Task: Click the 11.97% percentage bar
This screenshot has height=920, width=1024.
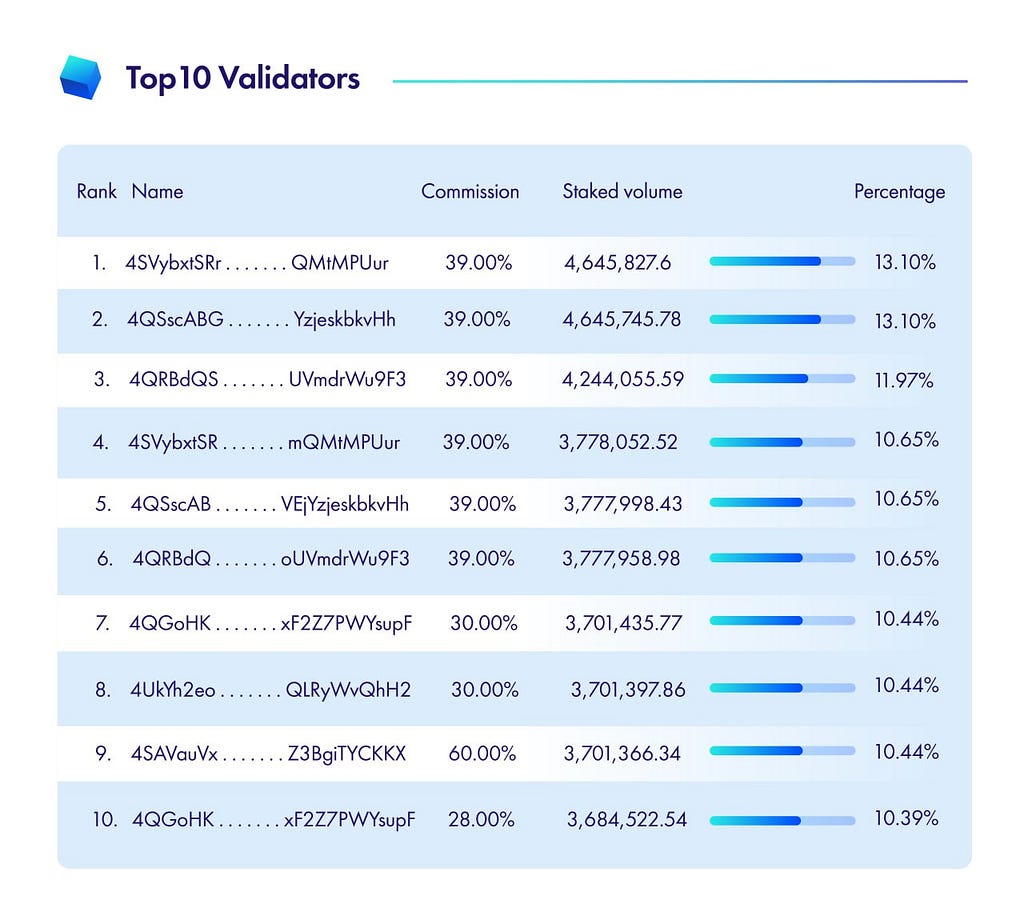Action: [x=782, y=379]
